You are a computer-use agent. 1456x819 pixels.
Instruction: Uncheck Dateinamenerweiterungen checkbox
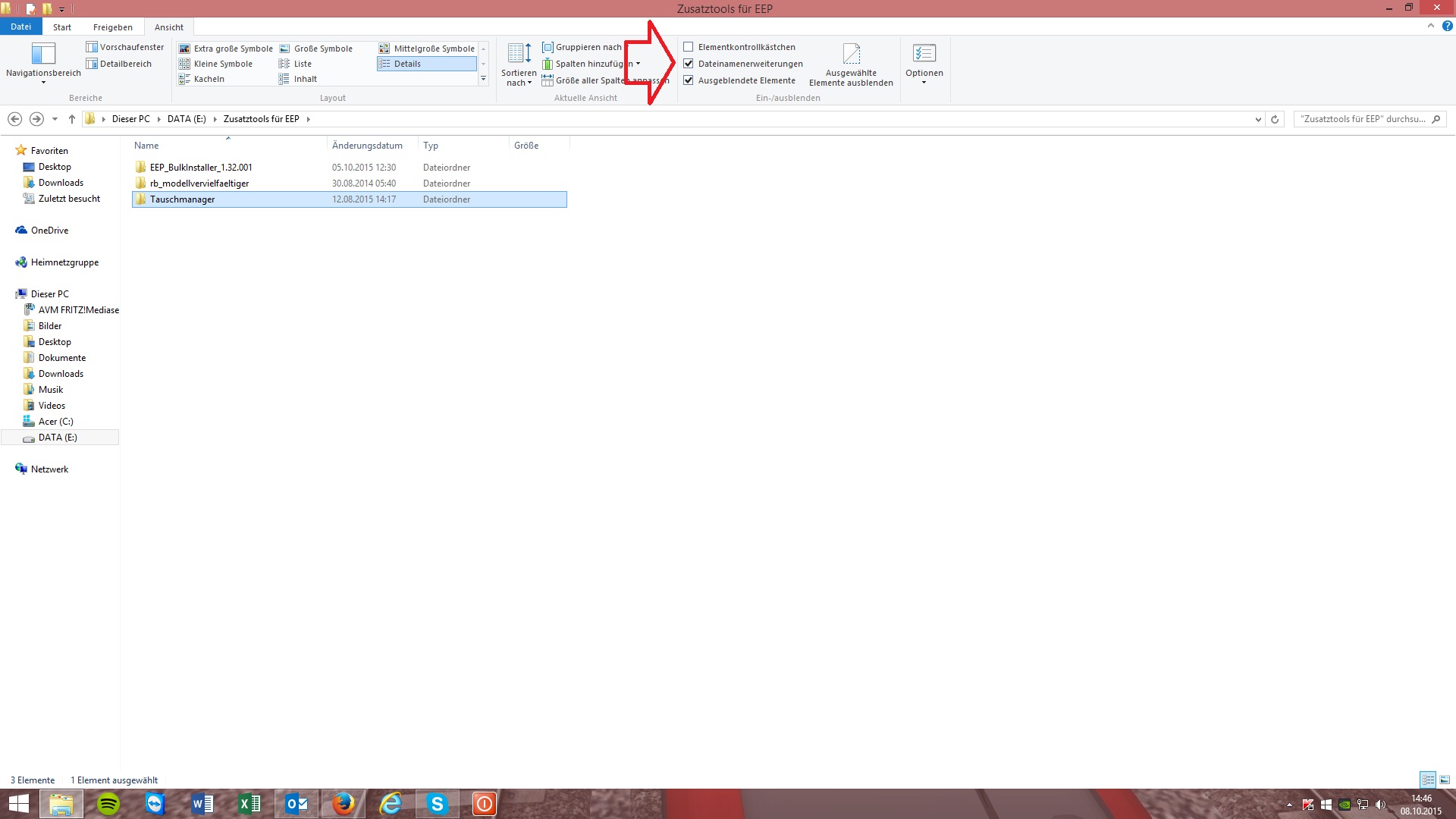click(689, 64)
